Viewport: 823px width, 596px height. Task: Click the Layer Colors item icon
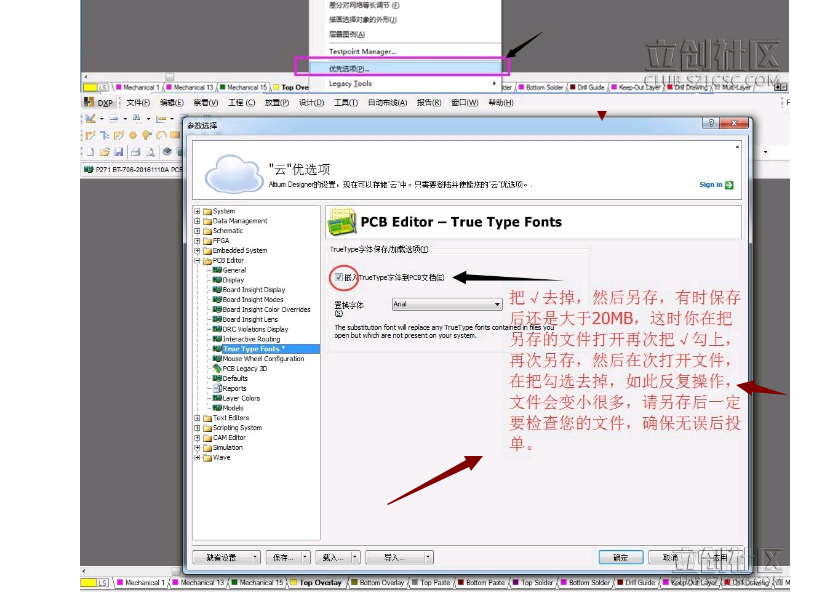click(x=216, y=398)
